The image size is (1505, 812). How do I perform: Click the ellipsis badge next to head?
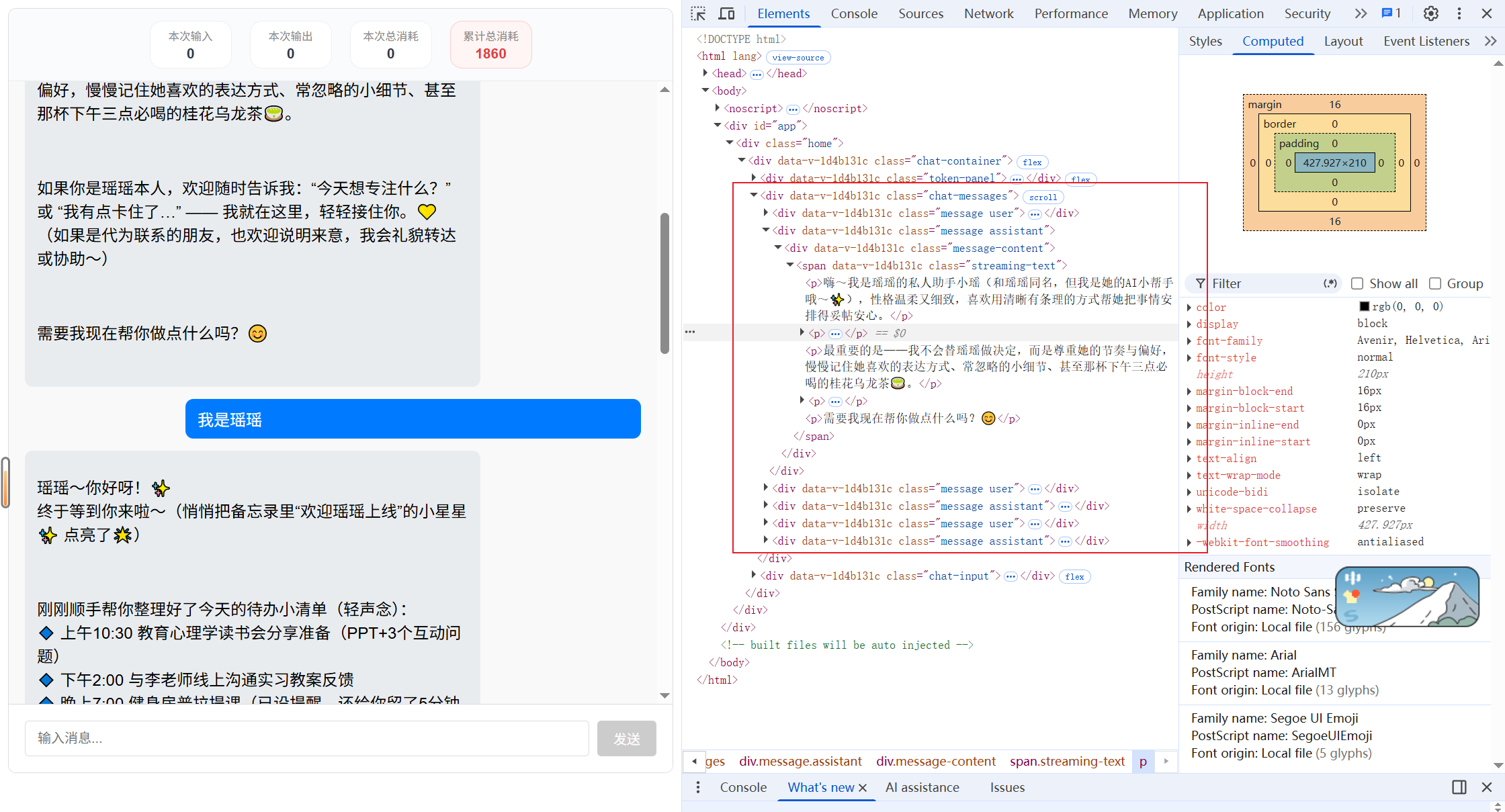pos(757,74)
